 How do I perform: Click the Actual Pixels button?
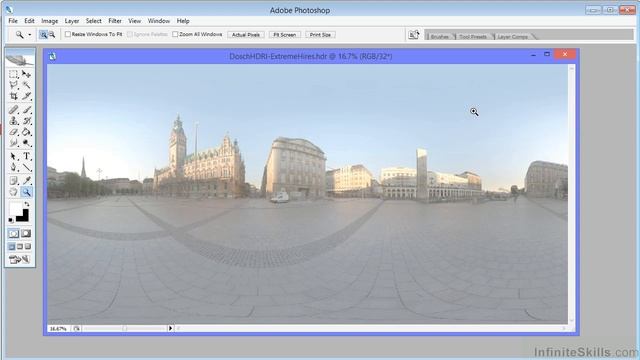(246, 35)
